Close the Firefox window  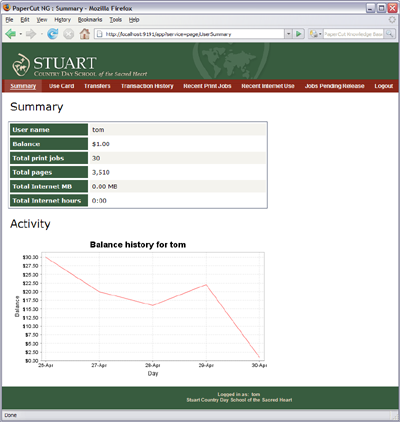(x=392, y=8)
